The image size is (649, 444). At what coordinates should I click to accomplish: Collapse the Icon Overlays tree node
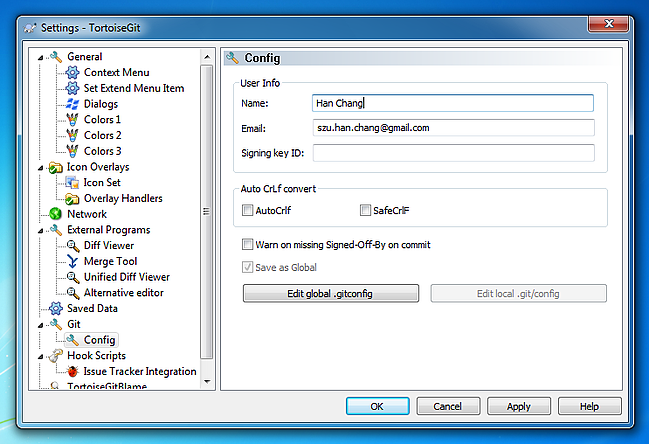(x=41, y=168)
